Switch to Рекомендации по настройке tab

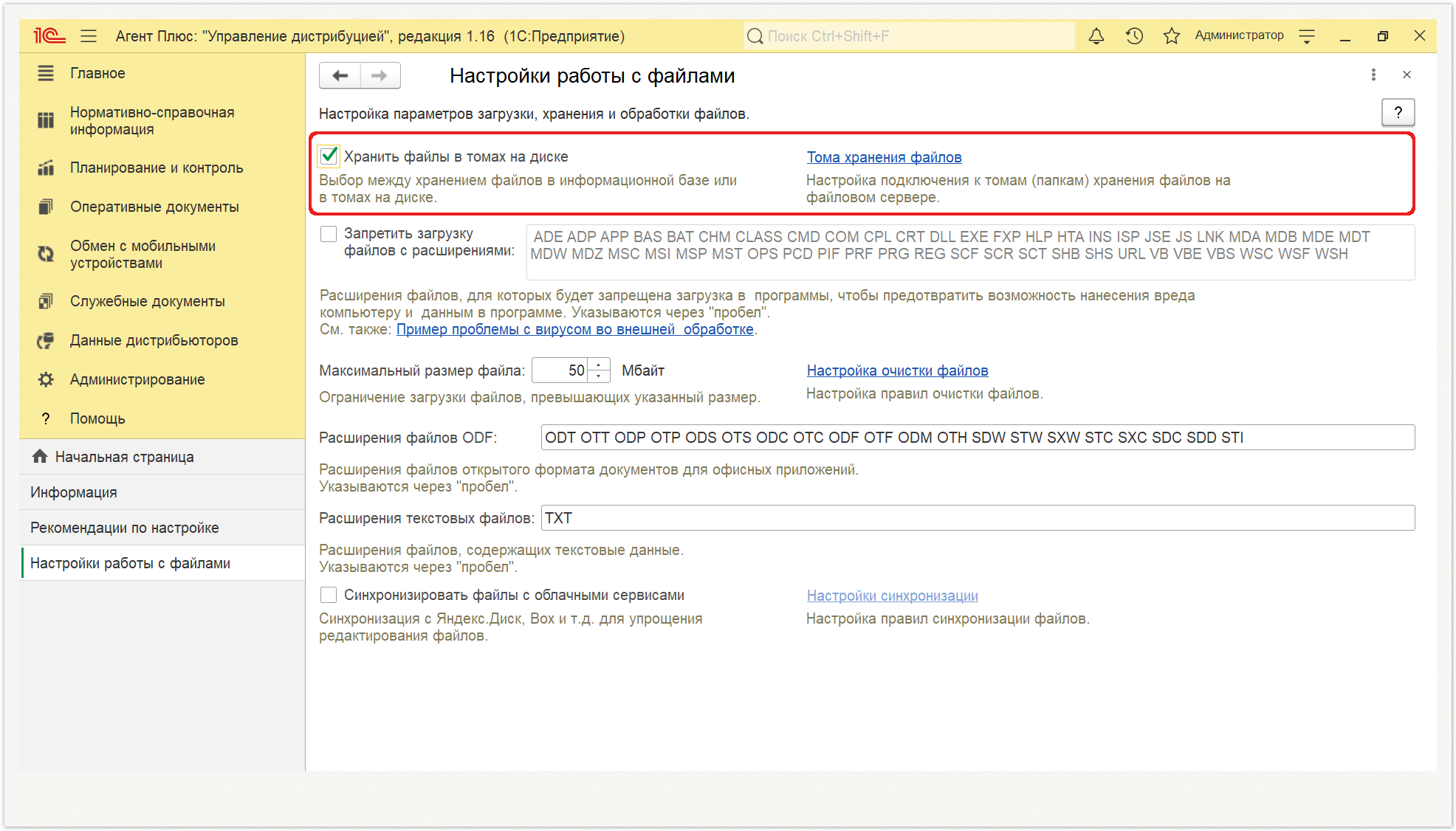pos(162,528)
